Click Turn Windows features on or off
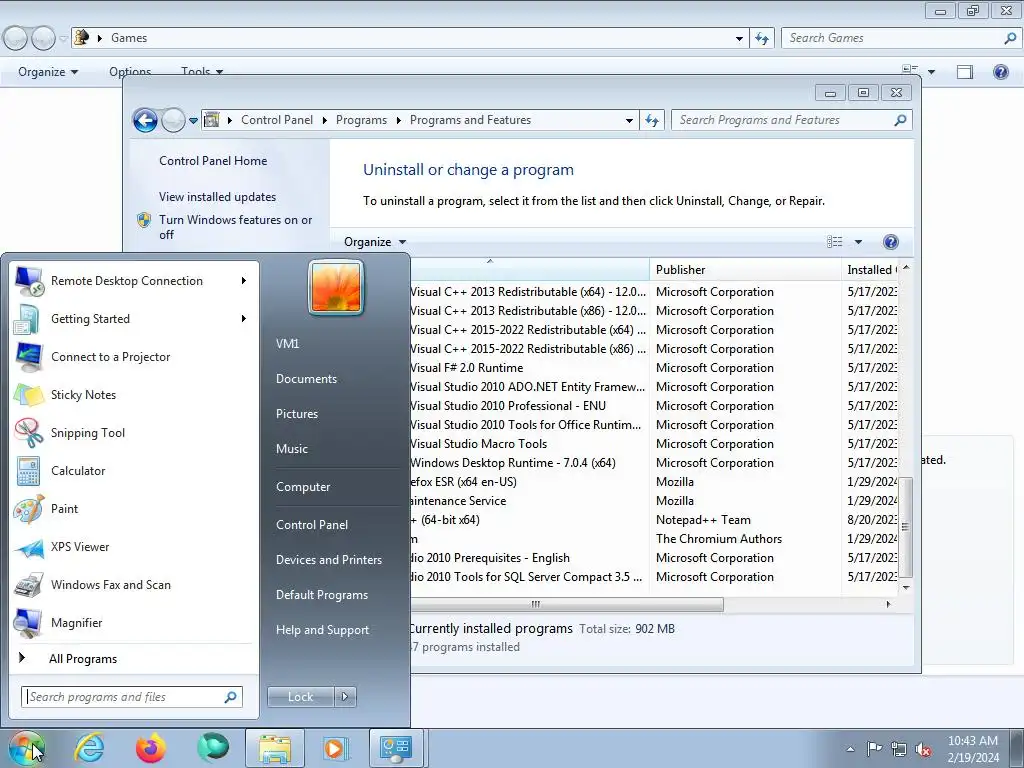1024x768 pixels. (x=235, y=227)
